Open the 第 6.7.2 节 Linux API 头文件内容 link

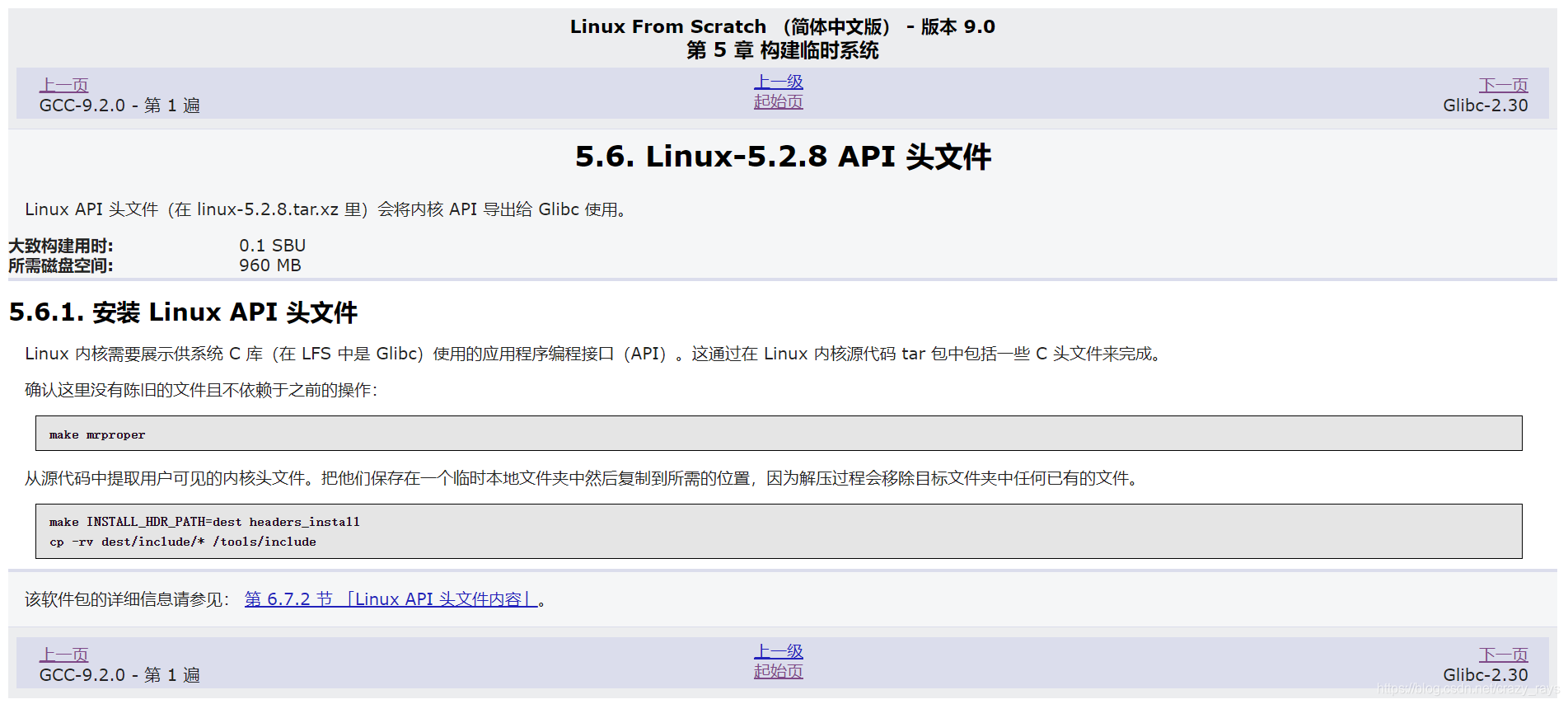pyautogui.click(x=391, y=599)
